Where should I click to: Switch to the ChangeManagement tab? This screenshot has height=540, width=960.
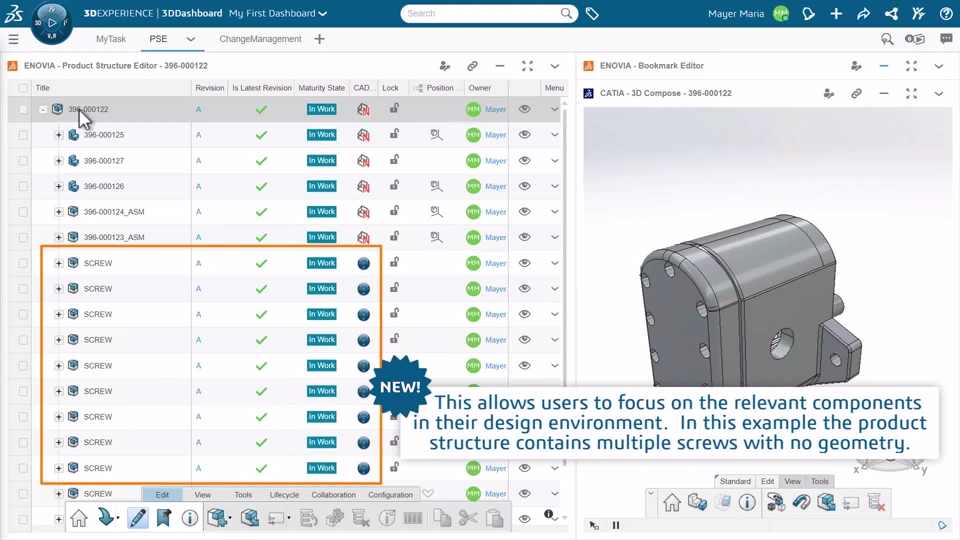click(260, 39)
